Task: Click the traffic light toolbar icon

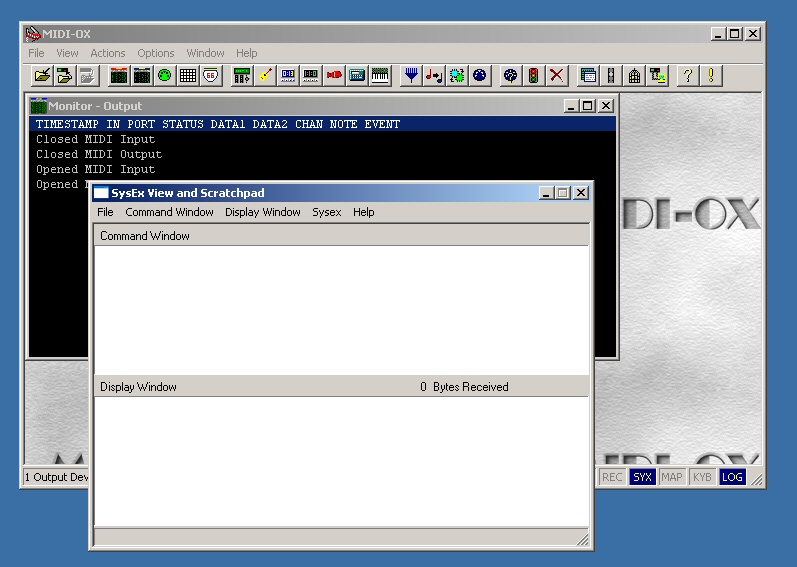Action: pos(534,76)
